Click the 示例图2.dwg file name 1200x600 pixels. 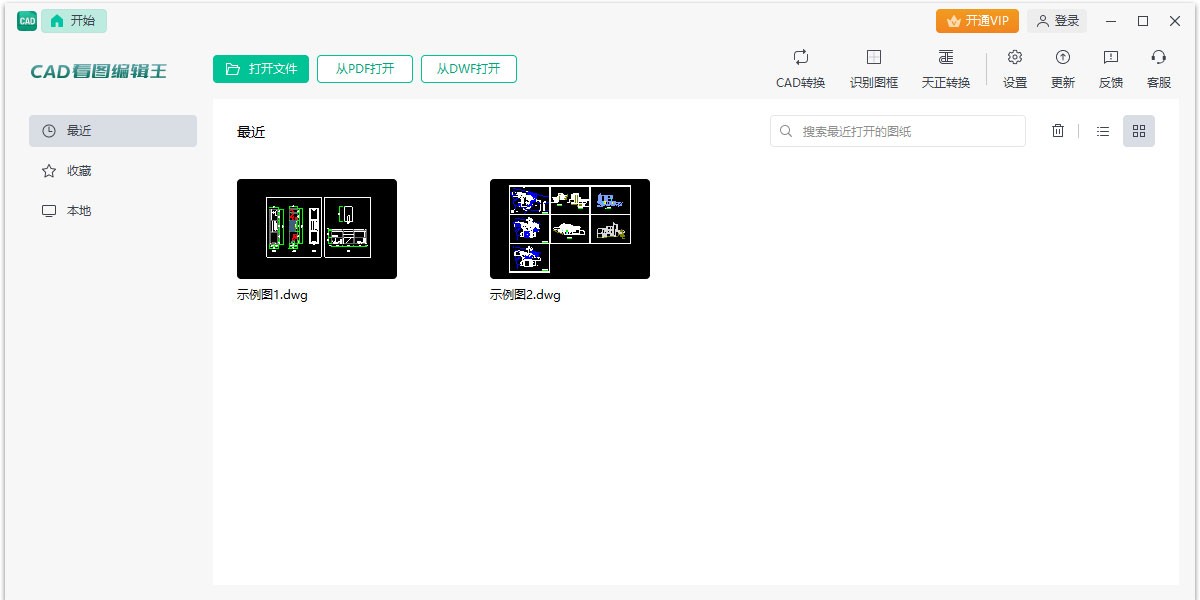[x=525, y=295]
